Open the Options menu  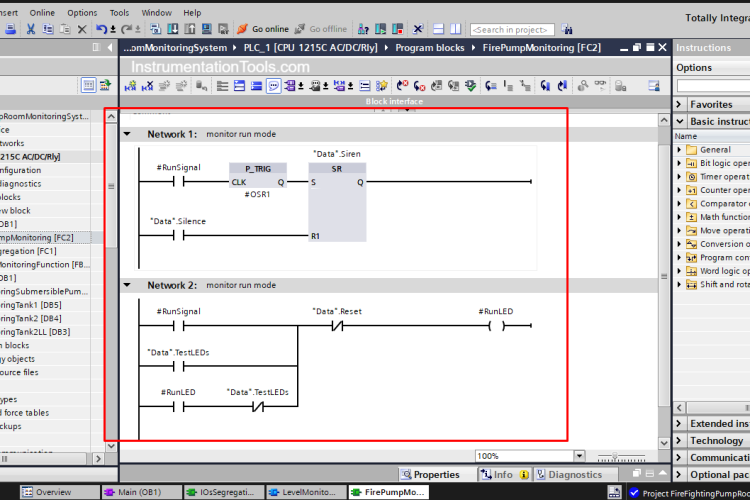82,13
